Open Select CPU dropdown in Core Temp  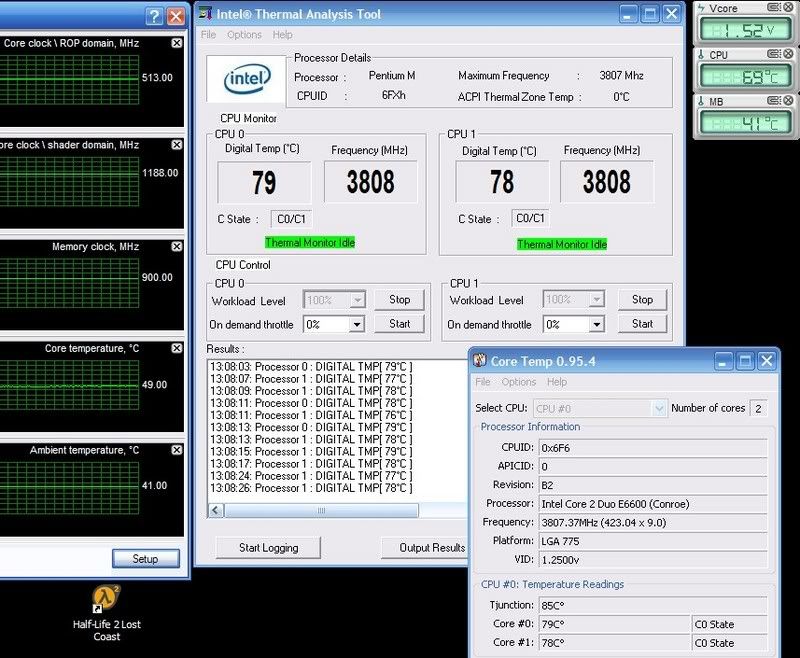point(599,408)
